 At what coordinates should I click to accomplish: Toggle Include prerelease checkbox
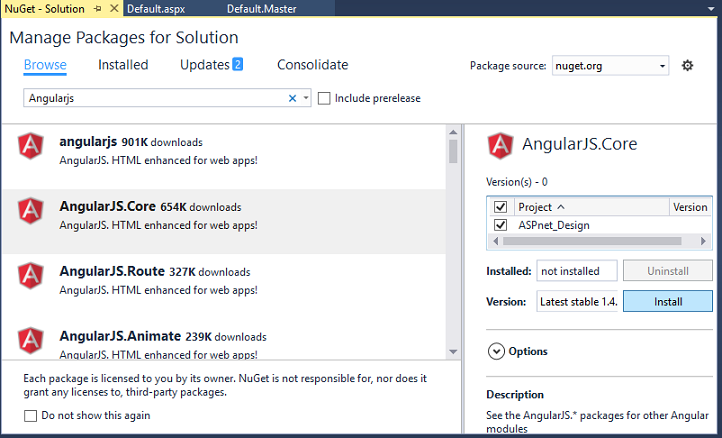coord(324,98)
